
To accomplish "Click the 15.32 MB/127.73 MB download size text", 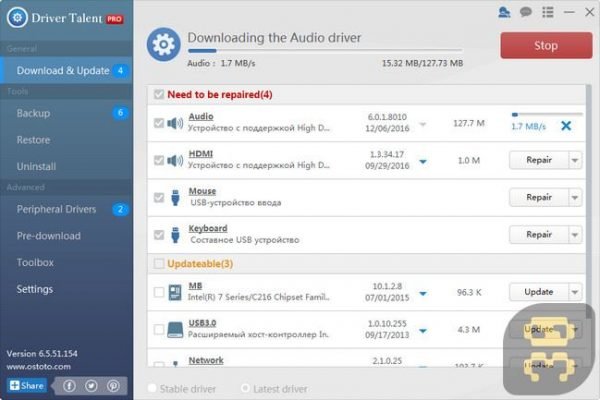I will [x=422, y=63].
